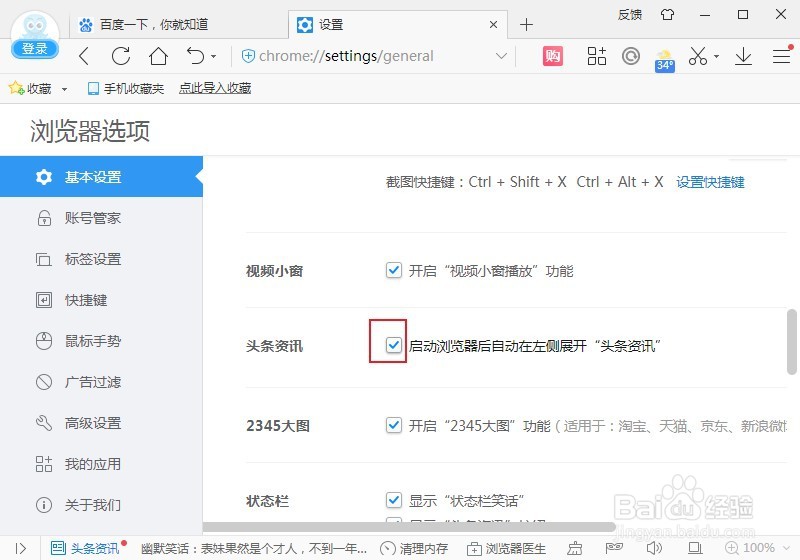Open the skin shirt icon
This screenshot has width=800, height=560.
click(x=667, y=15)
